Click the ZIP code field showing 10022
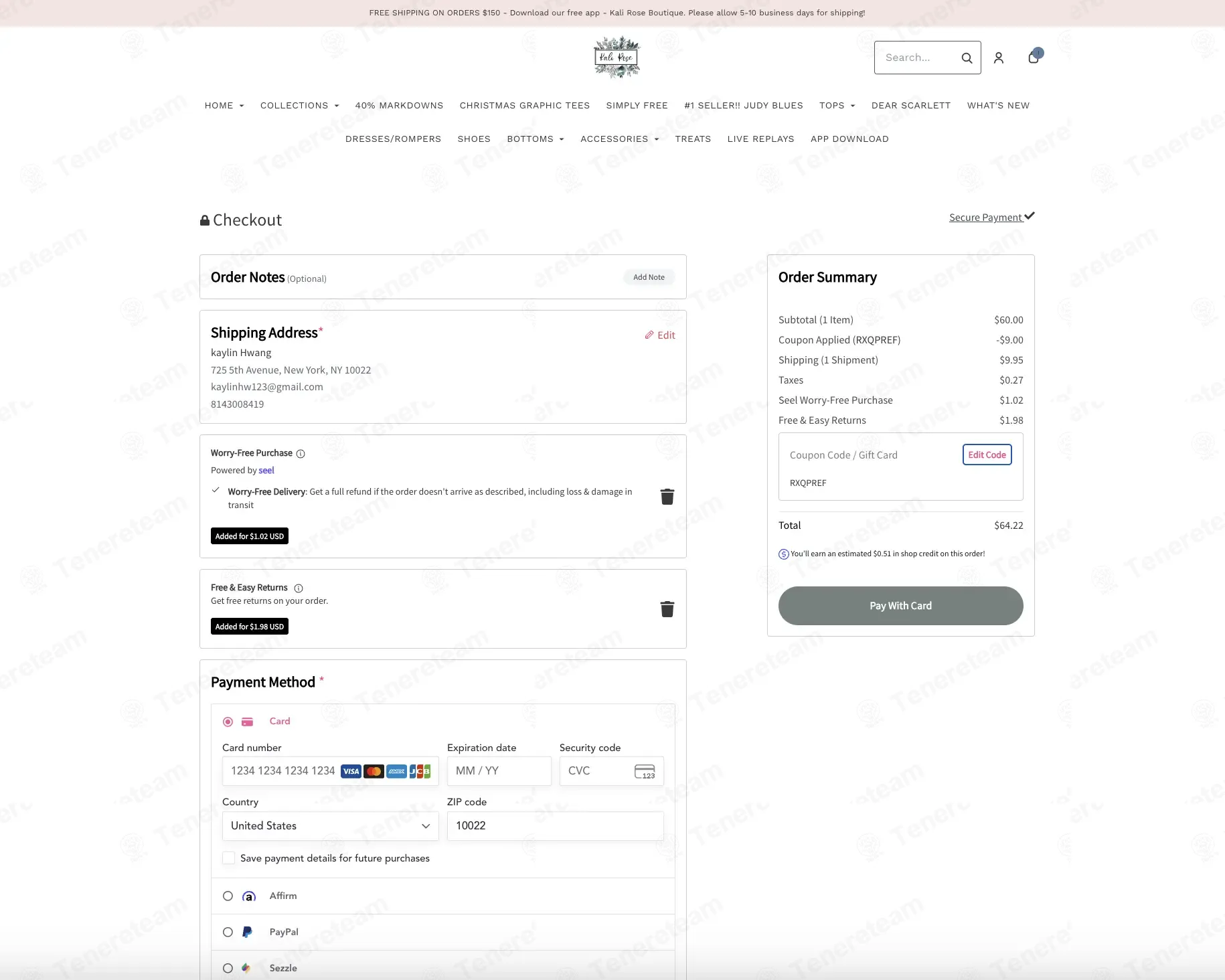 (x=555, y=826)
